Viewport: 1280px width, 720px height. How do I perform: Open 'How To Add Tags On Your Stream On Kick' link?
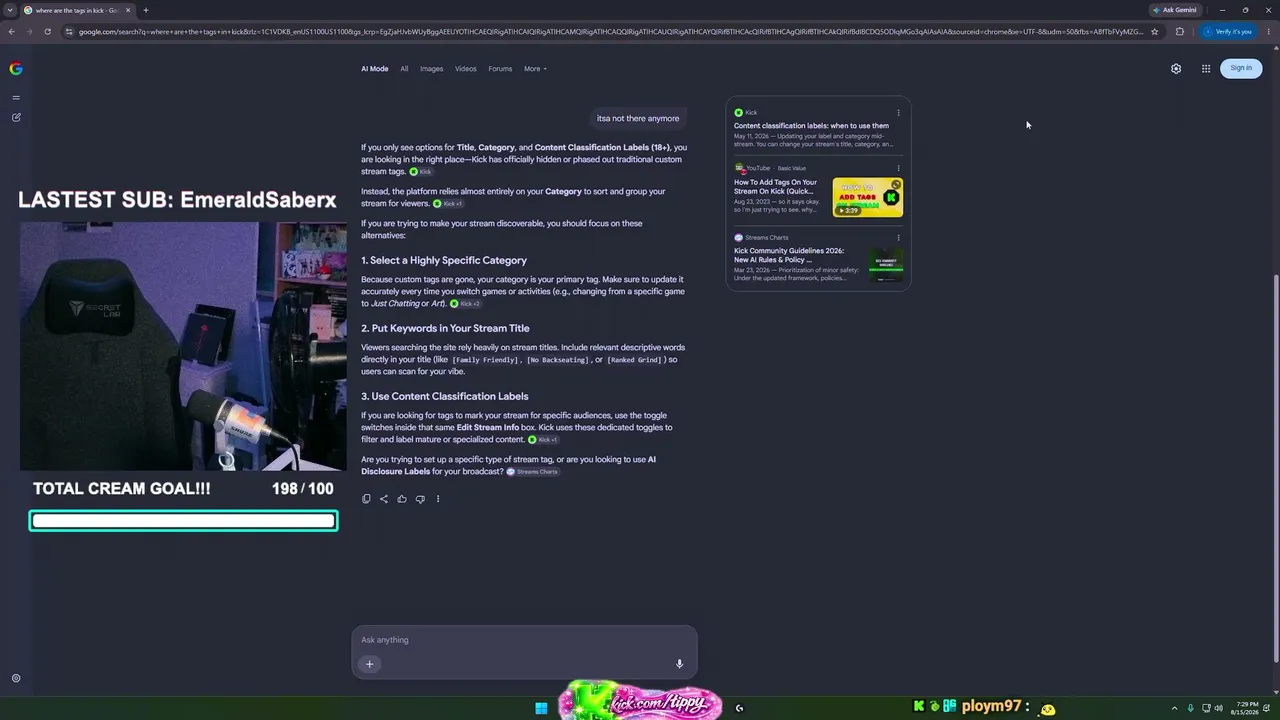[x=776, y=187]
